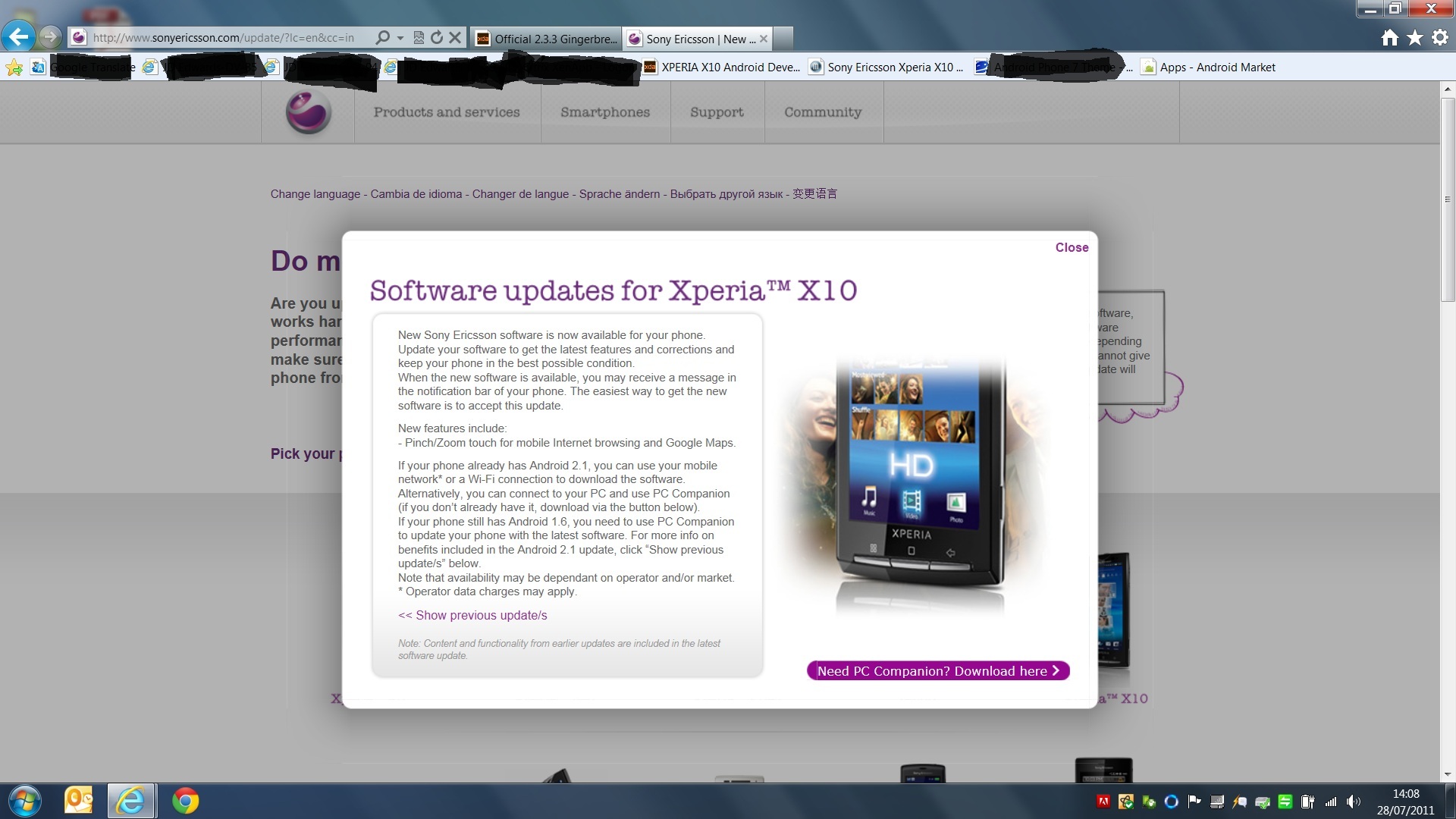
Task: Click the touchpad tray icon
Action: point(1217,802)
